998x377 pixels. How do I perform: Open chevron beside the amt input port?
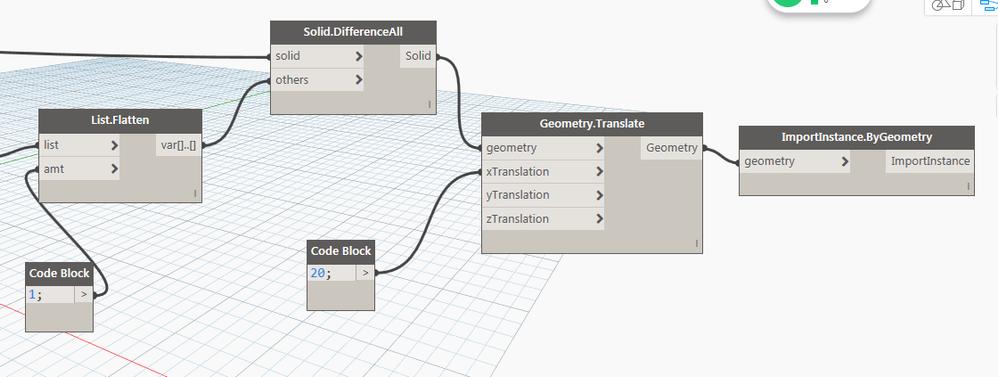click(114, 169)
